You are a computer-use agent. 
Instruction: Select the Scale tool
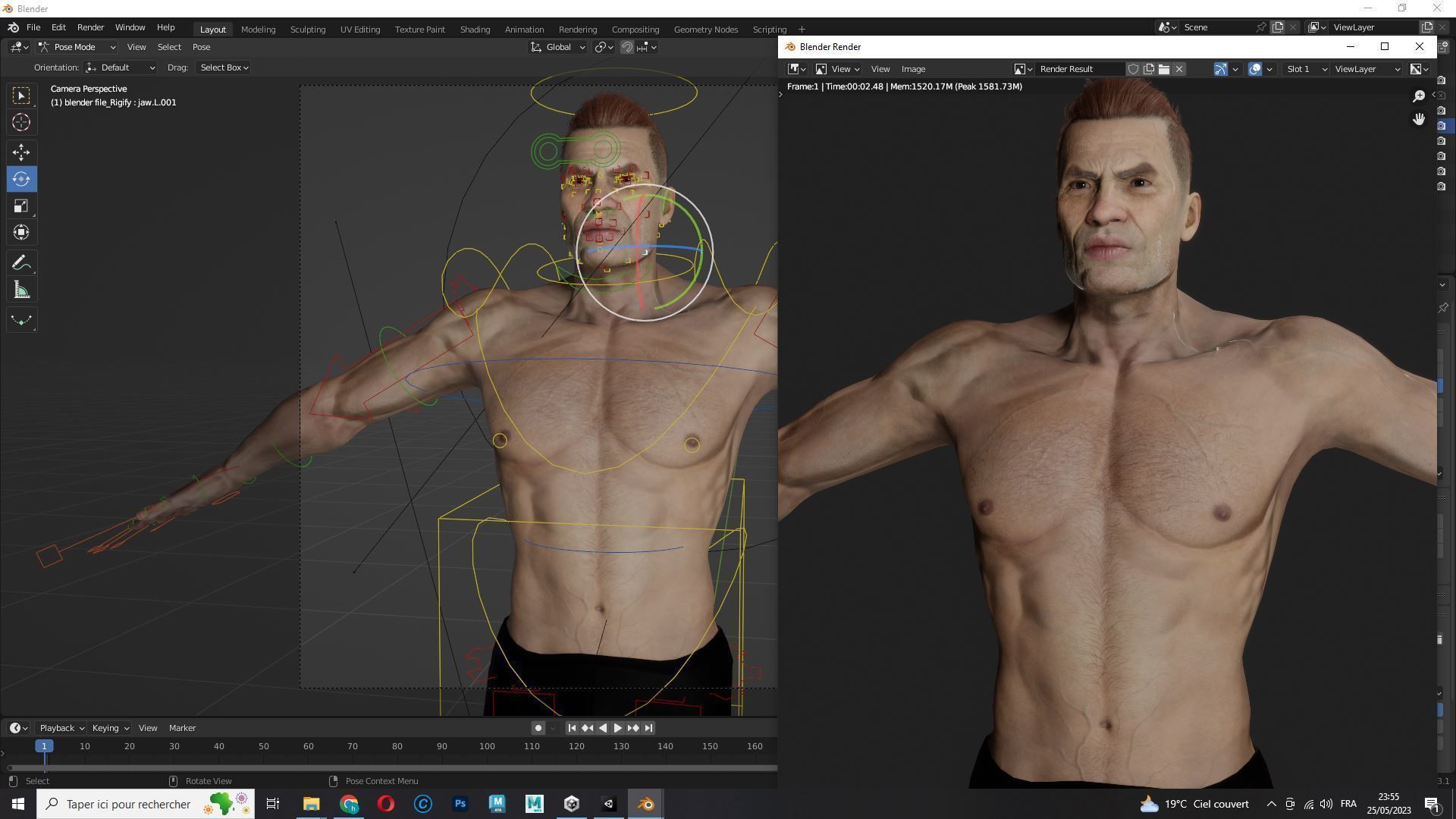tap(20, 205)
